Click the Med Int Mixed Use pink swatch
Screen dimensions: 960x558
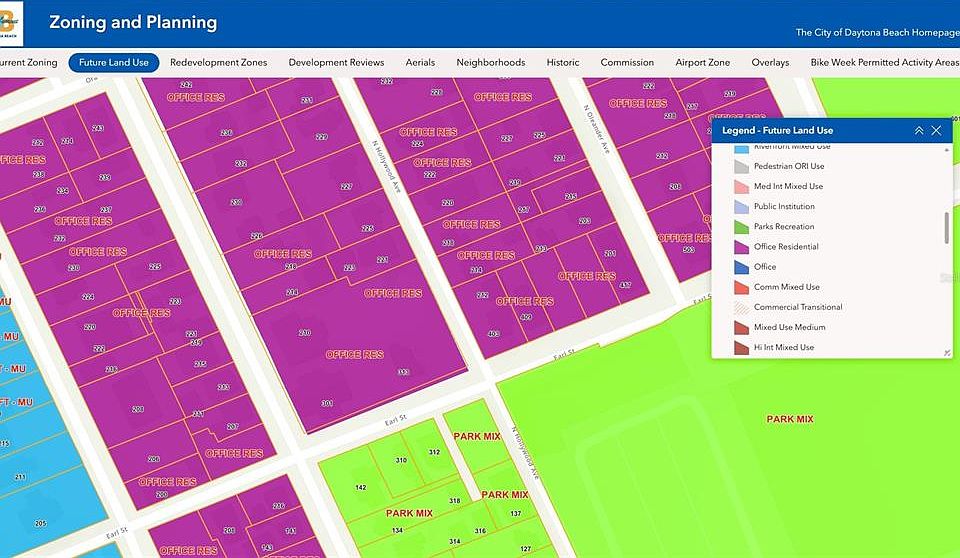point(741,187)
